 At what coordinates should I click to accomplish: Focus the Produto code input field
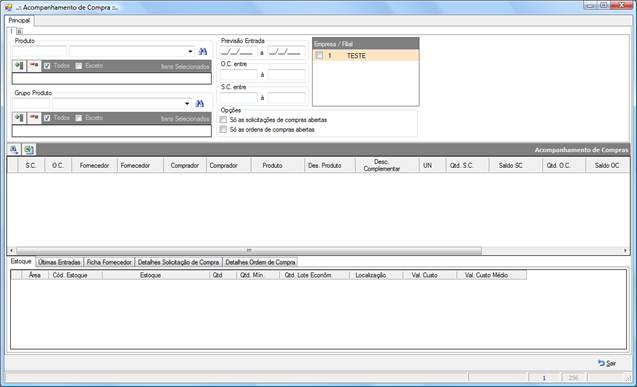point(39,52)
